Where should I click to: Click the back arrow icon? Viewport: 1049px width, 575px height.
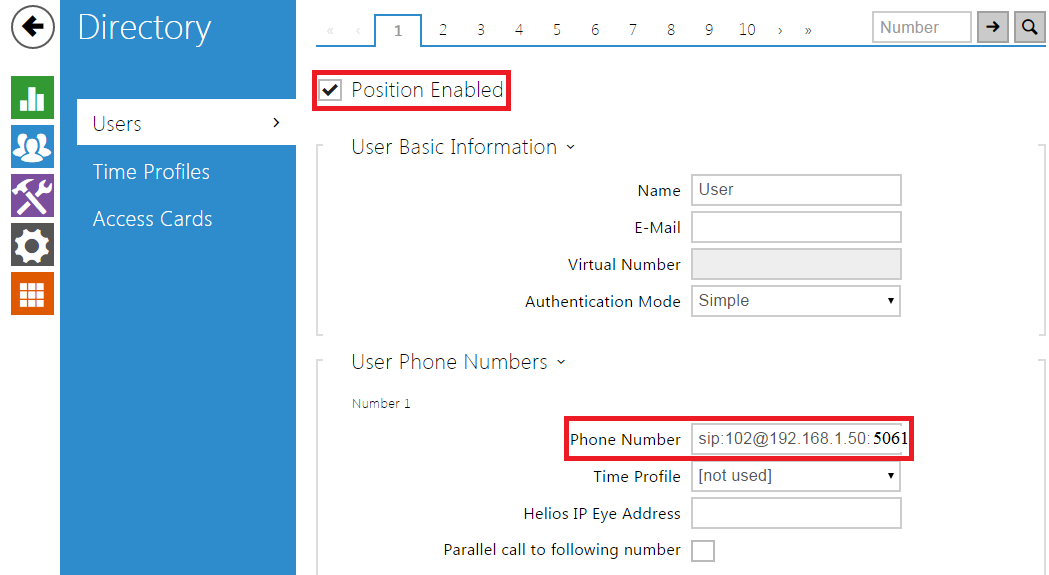(32, 27)
